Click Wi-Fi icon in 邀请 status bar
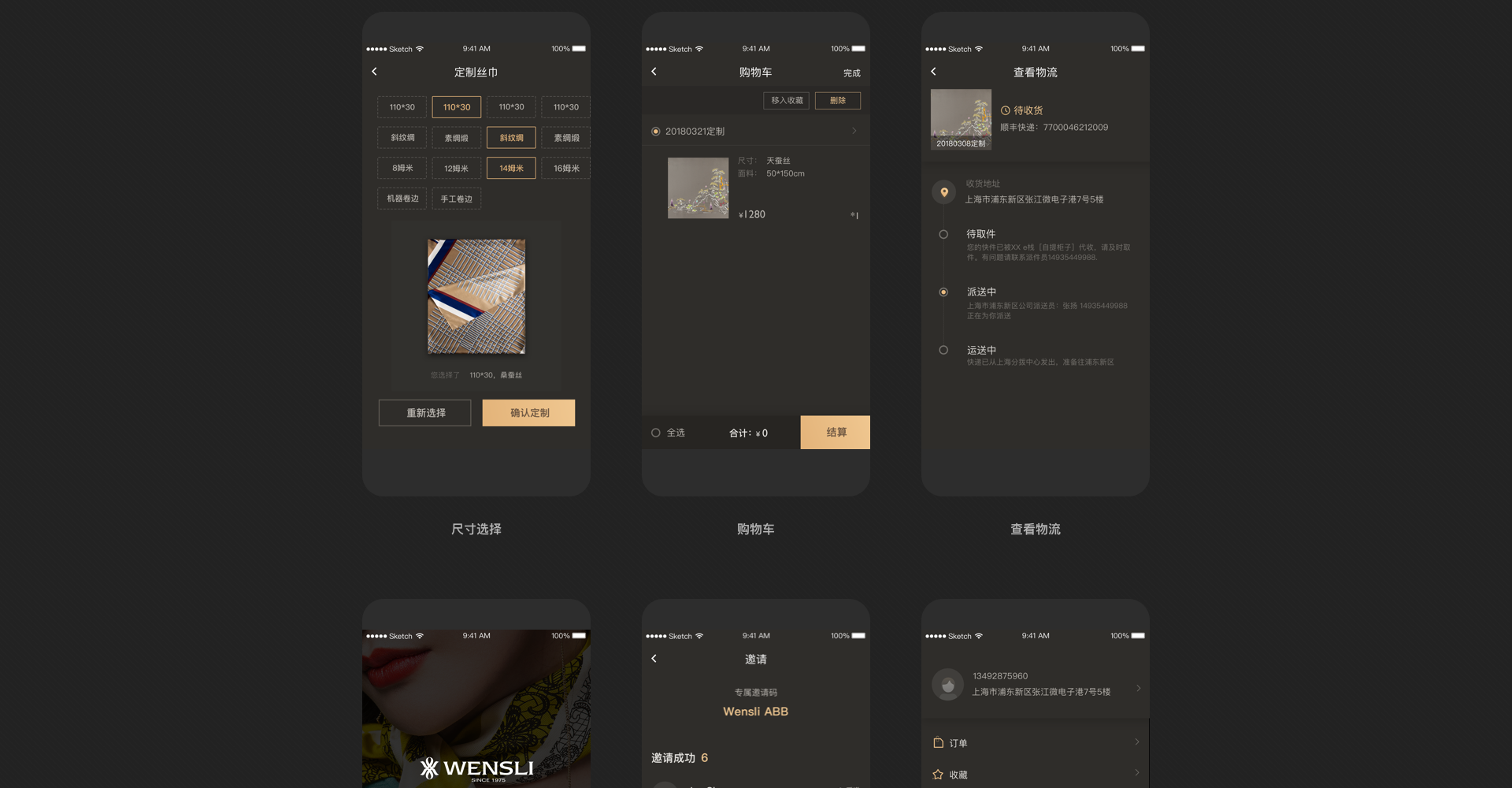1512x788 pixels. coord(699,636)
